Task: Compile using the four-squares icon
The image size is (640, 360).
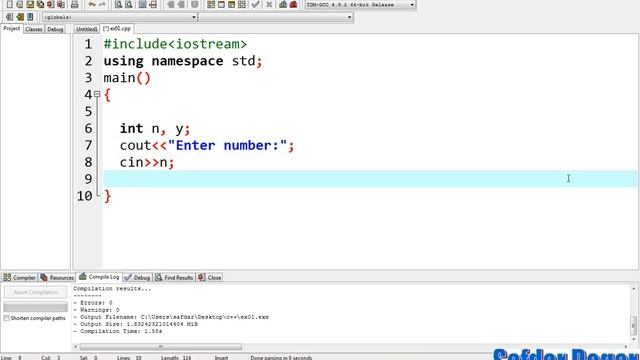Action: tap(211, 4)
